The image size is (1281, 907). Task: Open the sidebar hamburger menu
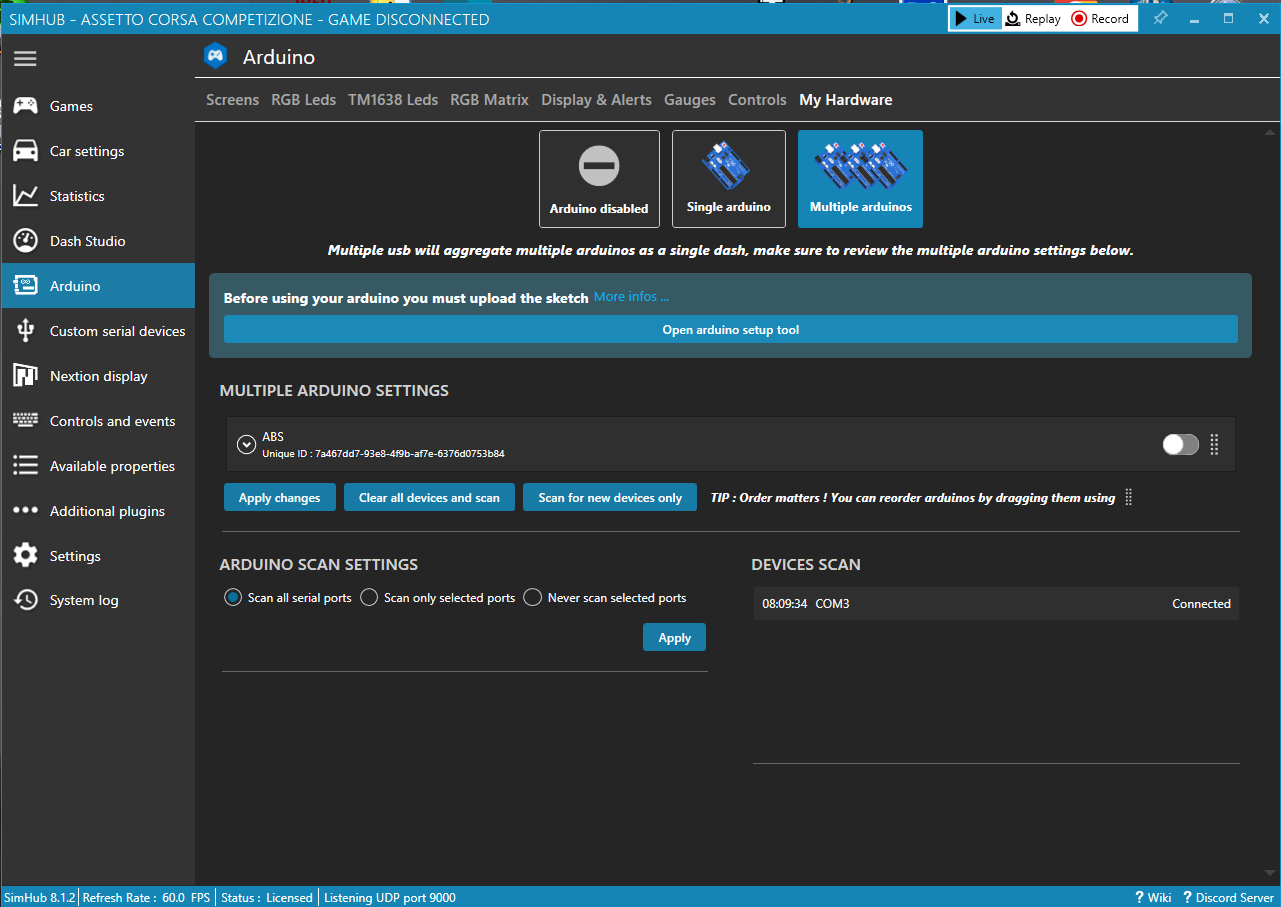tap(25, 58)
